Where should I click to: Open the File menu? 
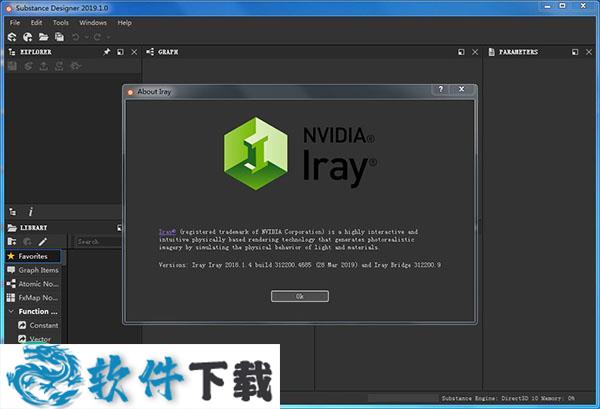[15, 23]
